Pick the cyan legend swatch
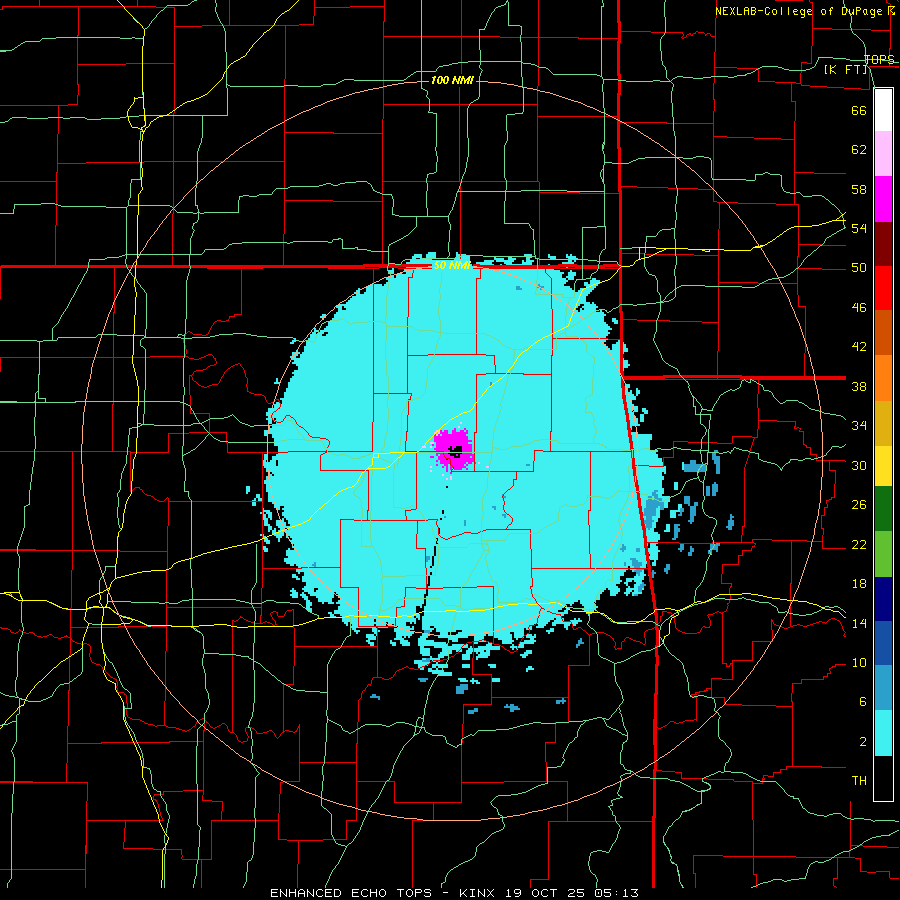Viewport: 900px width, 900px height. 883,733
